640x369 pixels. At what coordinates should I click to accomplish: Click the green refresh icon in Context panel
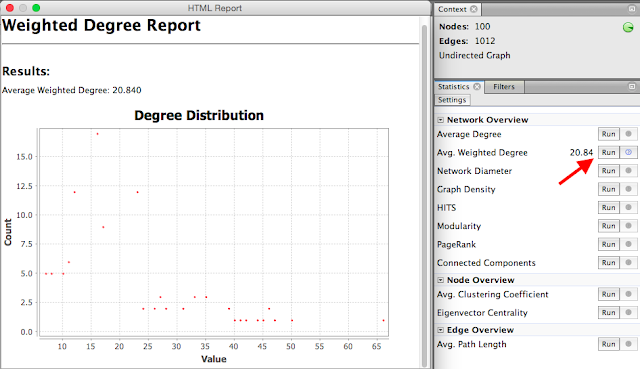[x=628, y=28]
